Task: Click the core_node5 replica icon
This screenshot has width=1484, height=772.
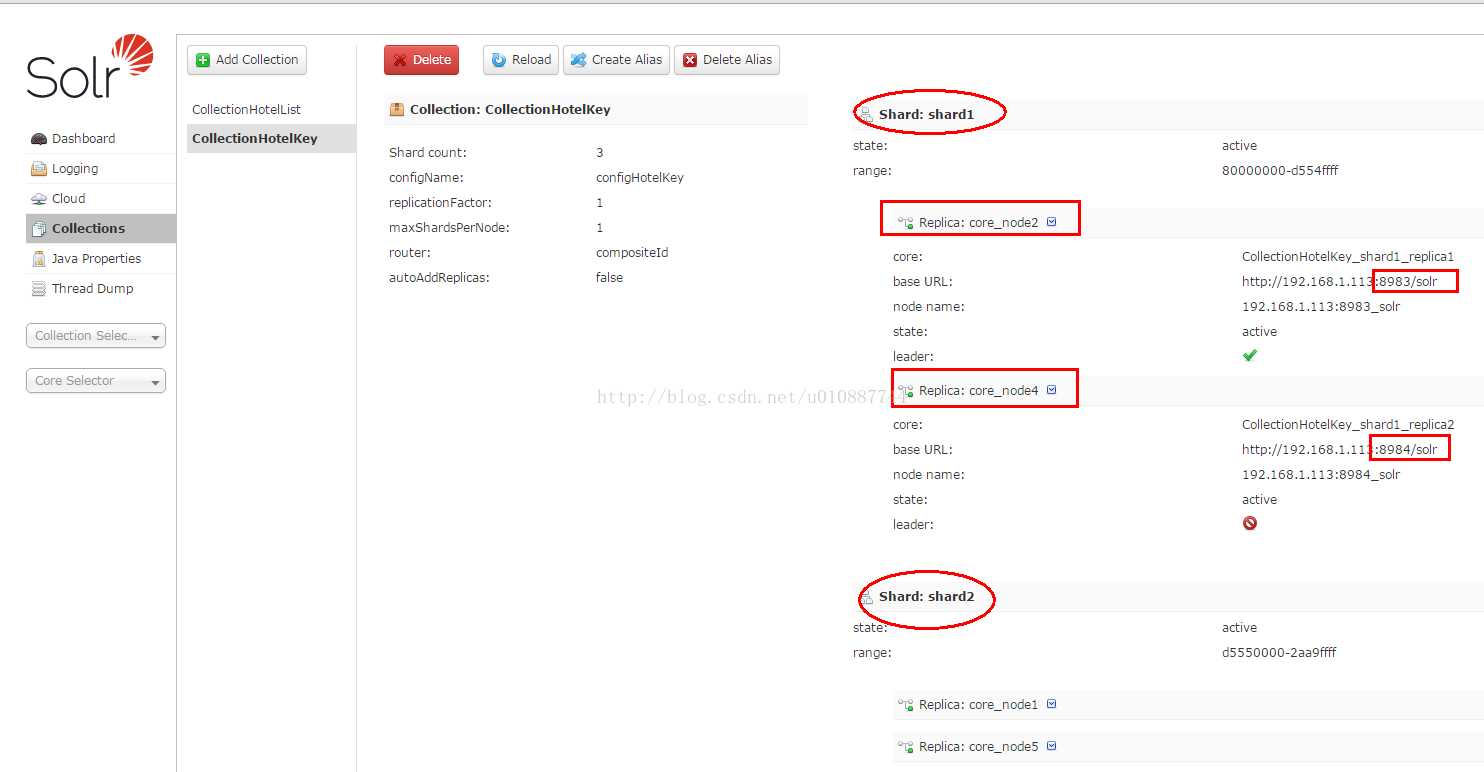Action: [906, 747]
